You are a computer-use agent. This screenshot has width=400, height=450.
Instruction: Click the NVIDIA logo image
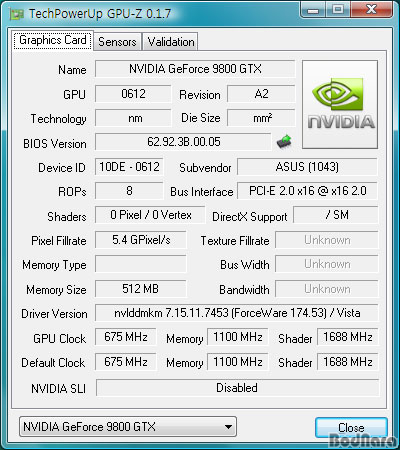340,105
